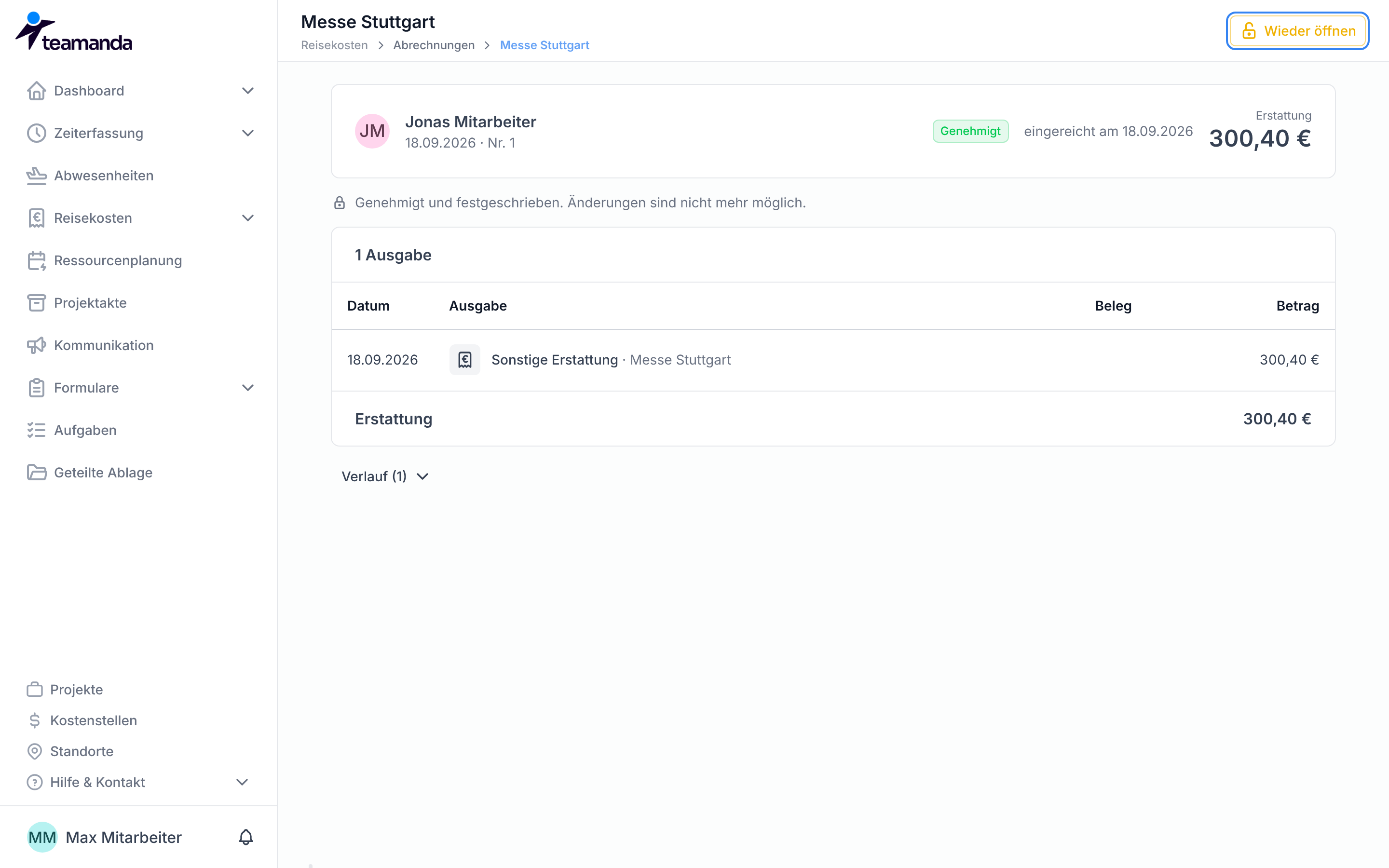Click the Dashboard house icon
Screen dimensions: 1389x868
(x=36, y=91)
